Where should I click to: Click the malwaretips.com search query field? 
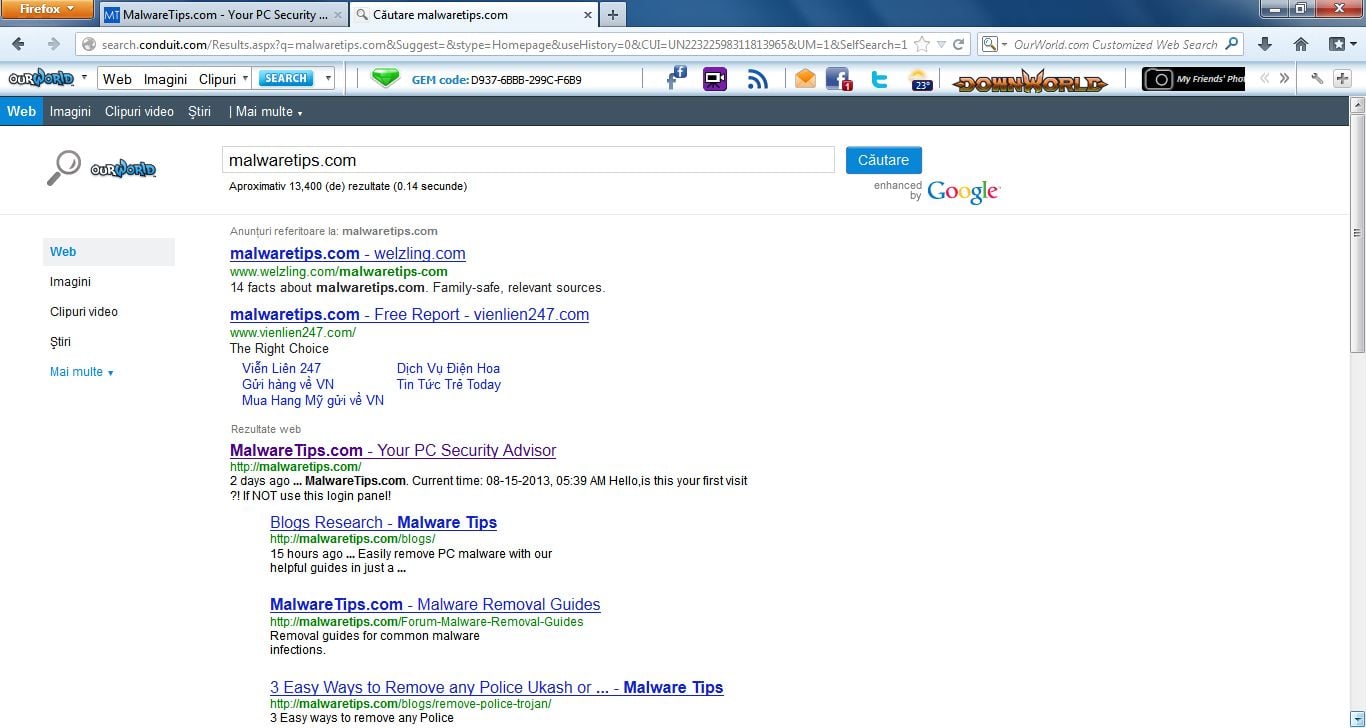pyautogui.click(x=528, y=160)
